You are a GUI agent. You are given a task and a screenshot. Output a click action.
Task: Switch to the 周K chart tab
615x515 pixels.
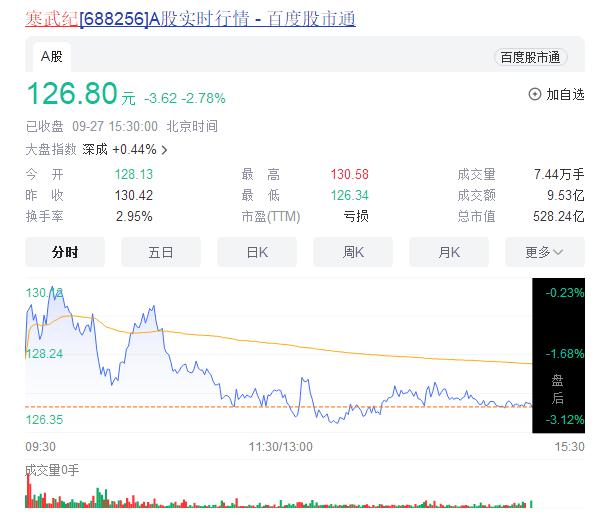coord(353,252)
